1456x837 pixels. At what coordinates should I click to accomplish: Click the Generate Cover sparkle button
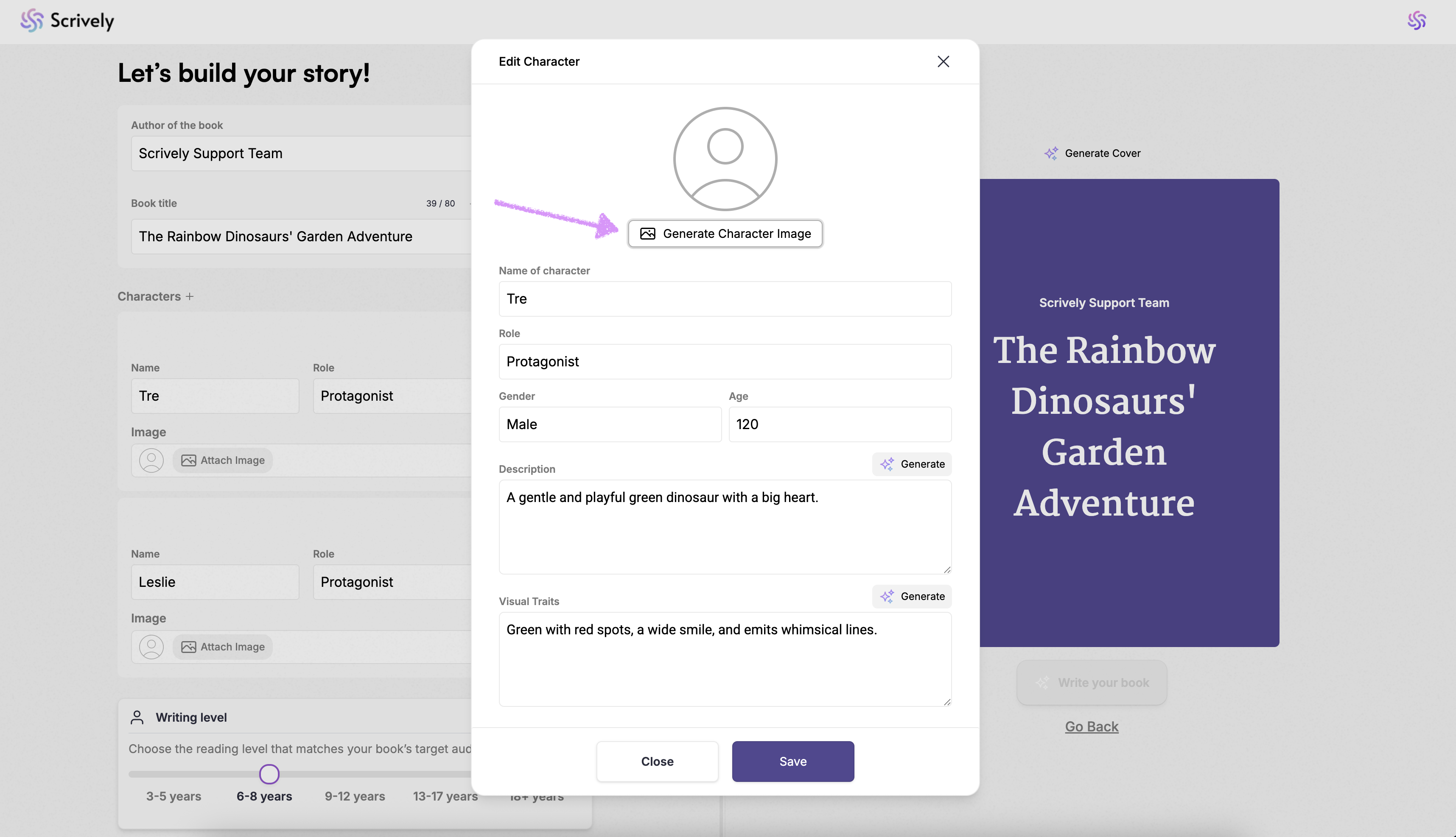coord(1092,153)
